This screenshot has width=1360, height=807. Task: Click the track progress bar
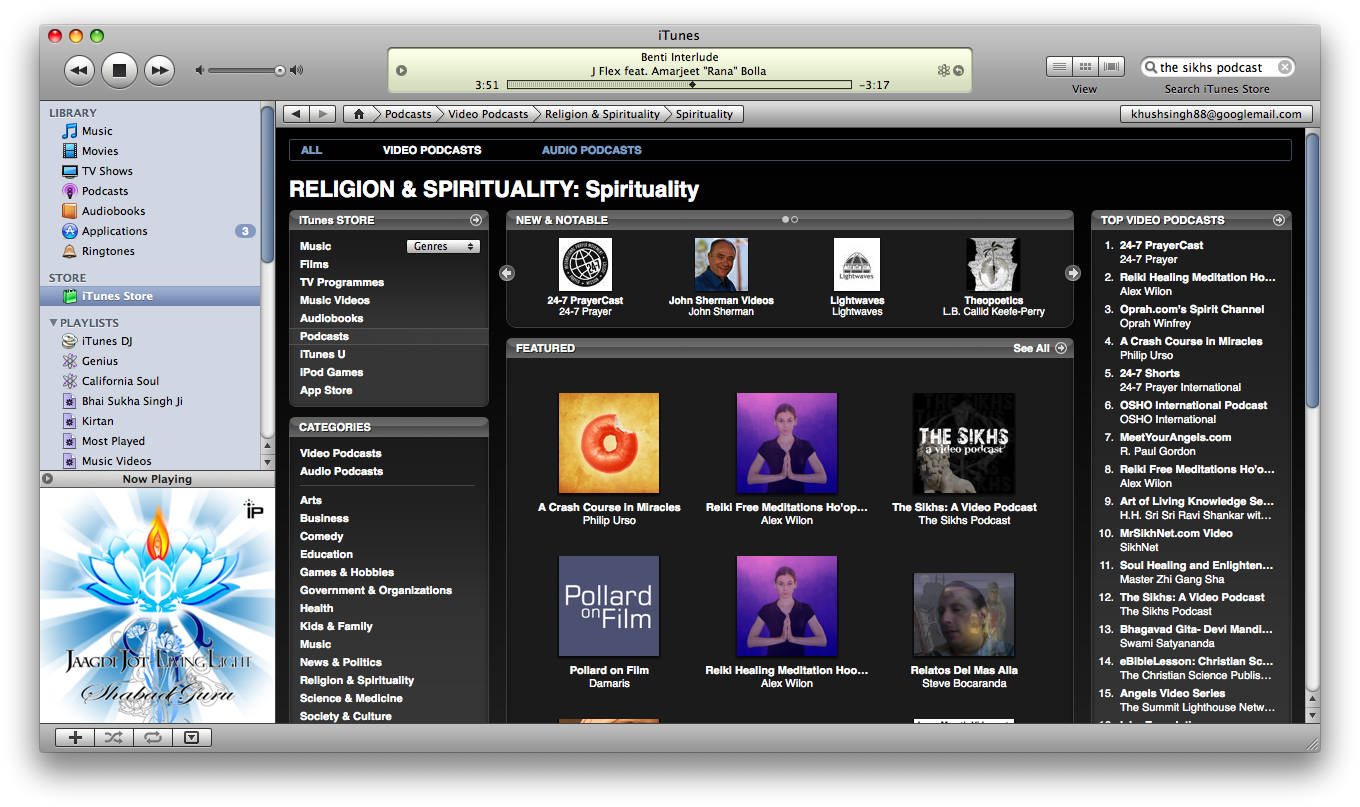[x=679, y=85]
